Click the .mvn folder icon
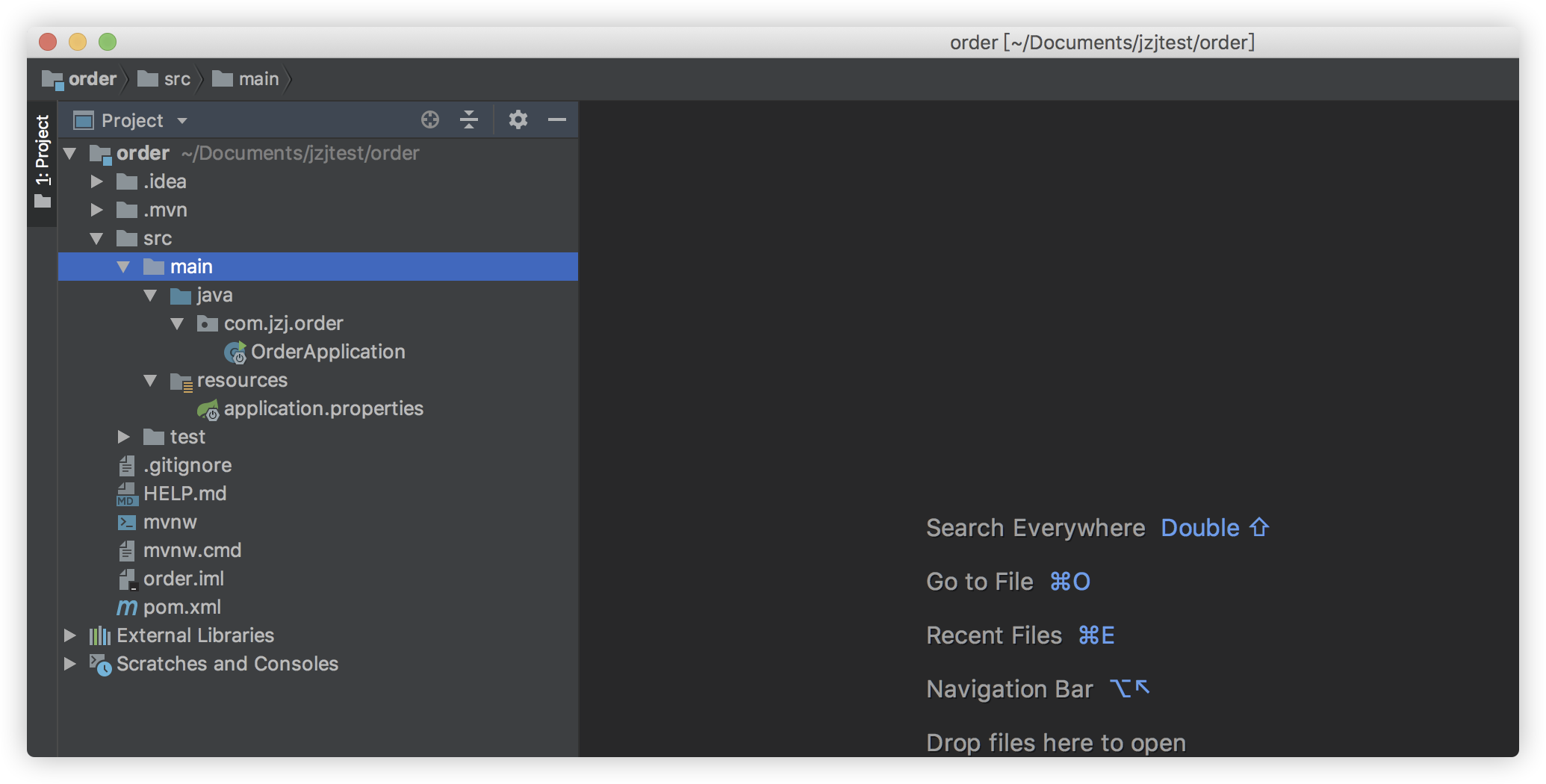 pyautogui.click(x=127, y=210)
